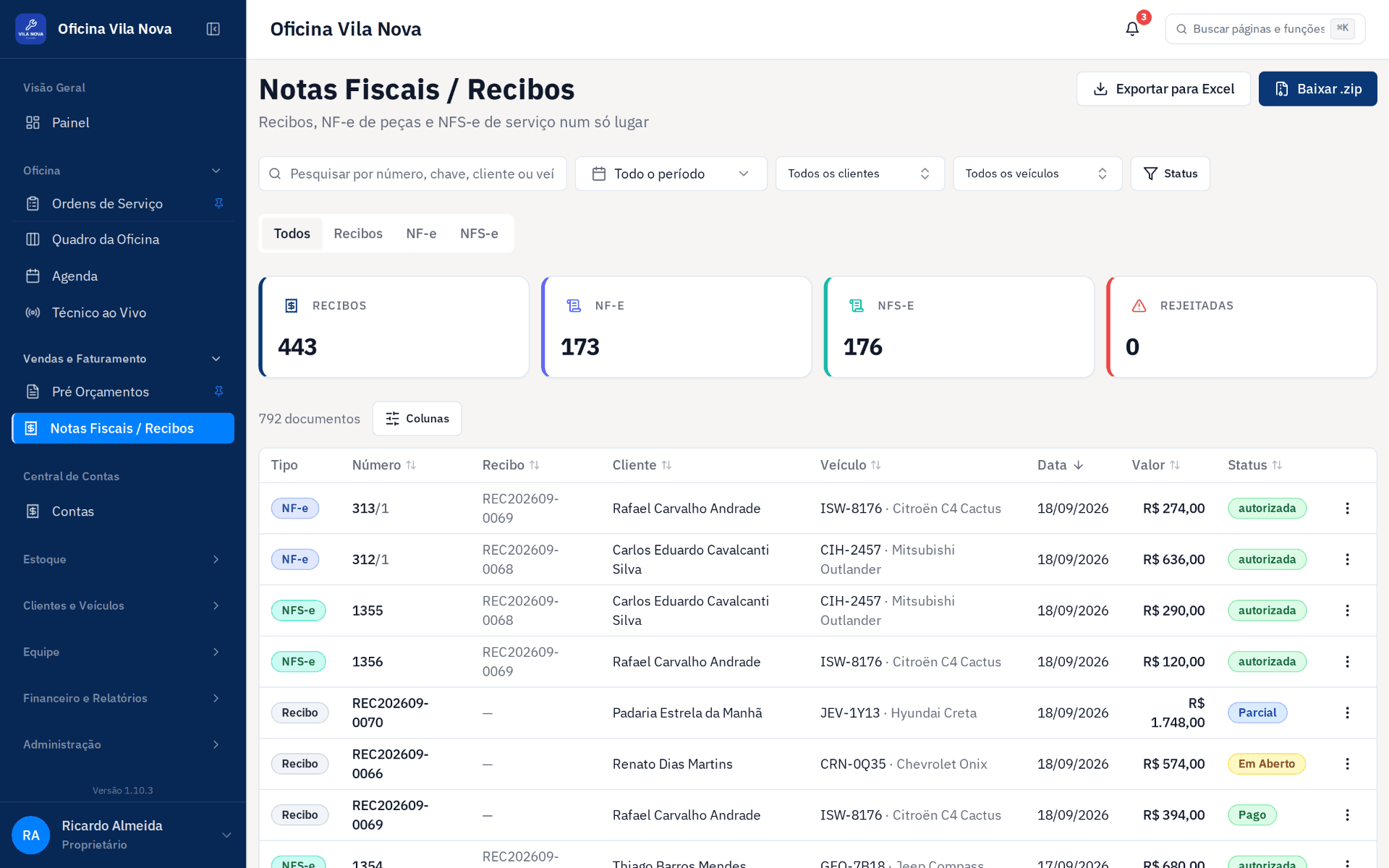Open actions menu for NFS-e 1356
The image size is (1389, 868).
1347,662
